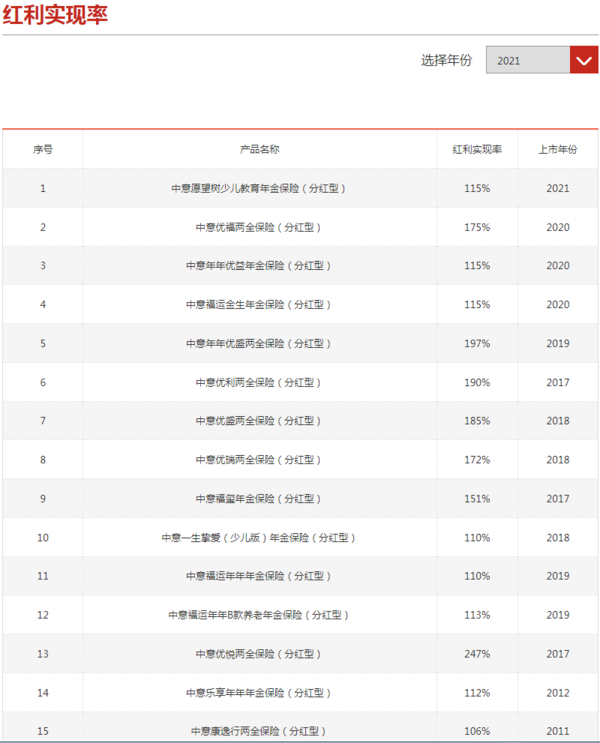Open the year dropdown red arrow

pos(584,60)
